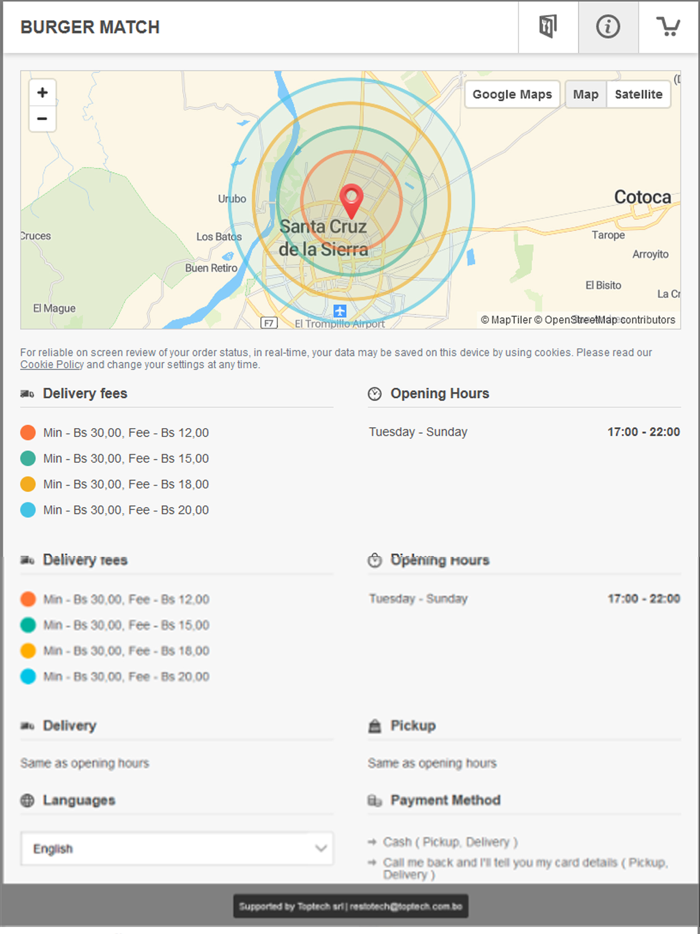Click the green swatch in first fees list
The width and height of the screenshot is (700, 934).
pos(28,458)
